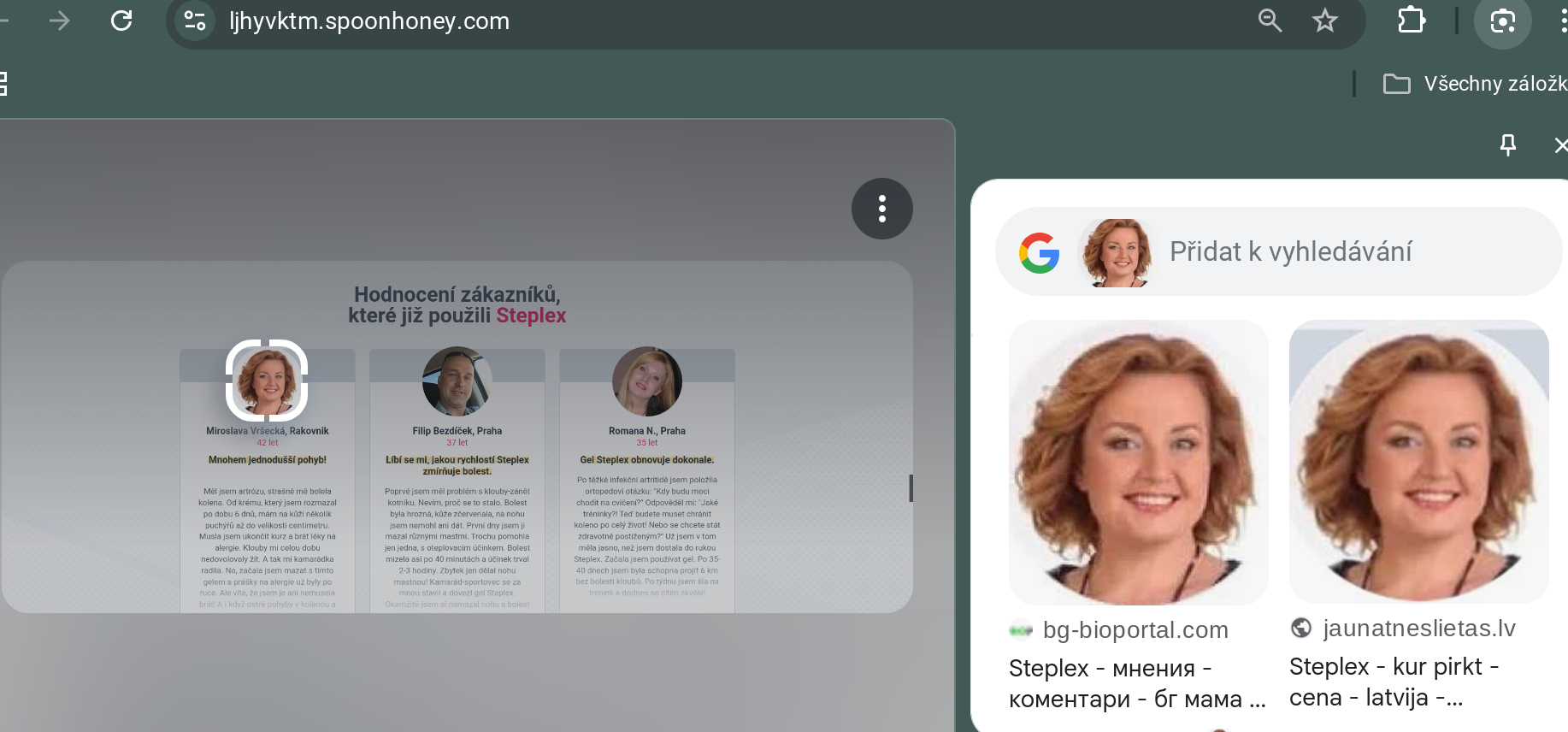The width and height of the screenshot is (1568, 732).
Task: Click the Mnohem jednodušší pohyb! review title
Action: [x=268, y=460]
